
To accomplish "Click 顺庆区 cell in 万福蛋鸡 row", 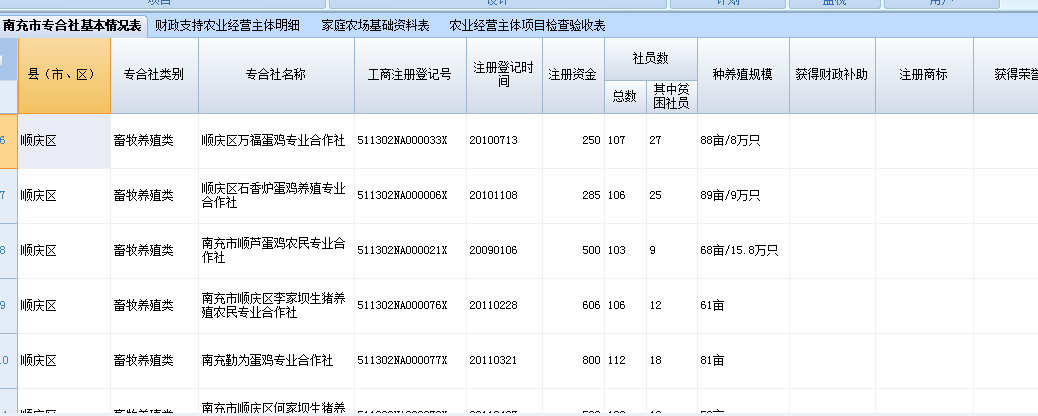I will click(64, 140).
